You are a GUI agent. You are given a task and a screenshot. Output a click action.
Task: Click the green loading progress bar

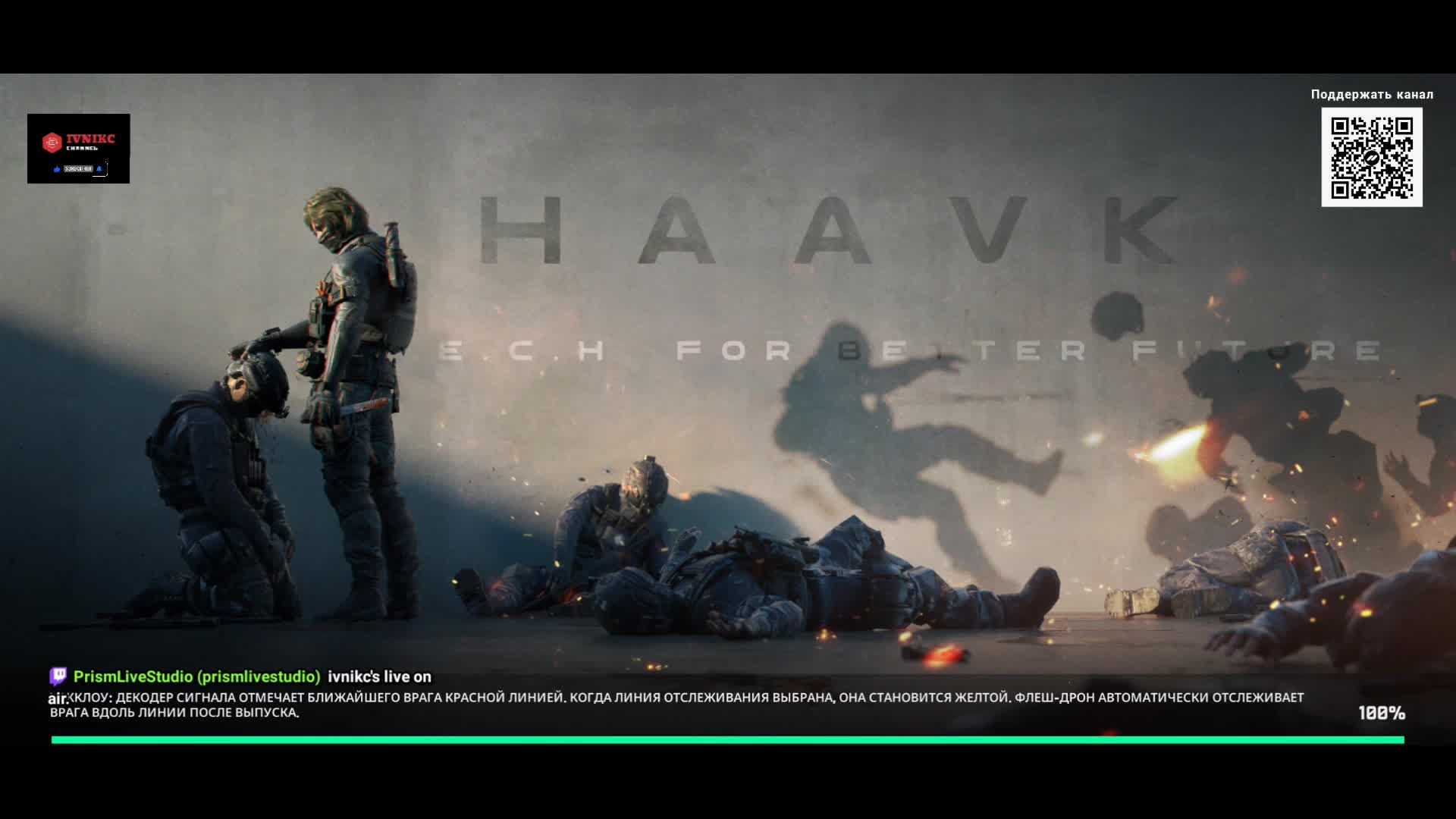pyautogui.click(x=726, y=739)
